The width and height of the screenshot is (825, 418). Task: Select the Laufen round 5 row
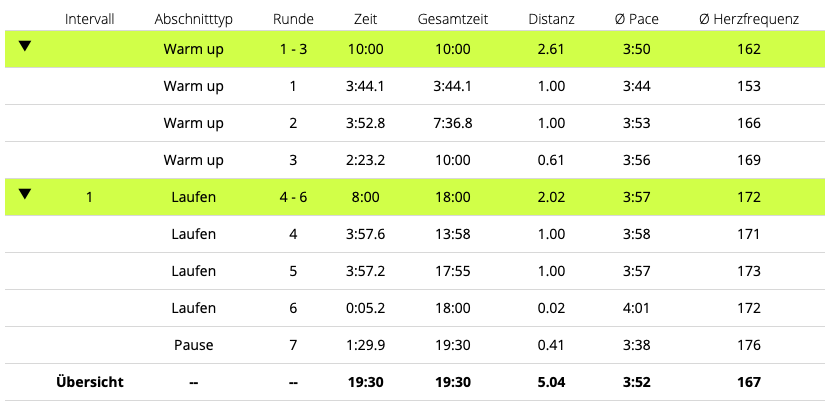click(x=415, y=271)
